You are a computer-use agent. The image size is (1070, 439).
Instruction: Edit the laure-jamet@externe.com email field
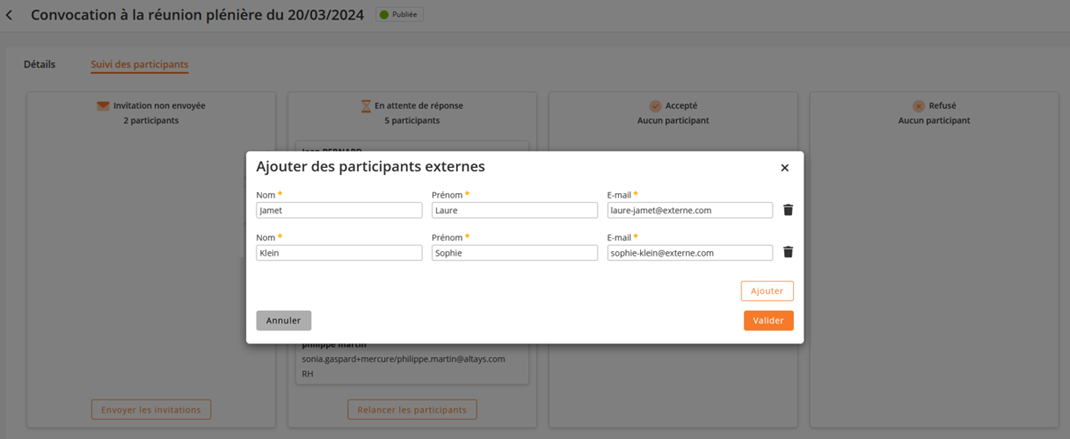point(689,210)
